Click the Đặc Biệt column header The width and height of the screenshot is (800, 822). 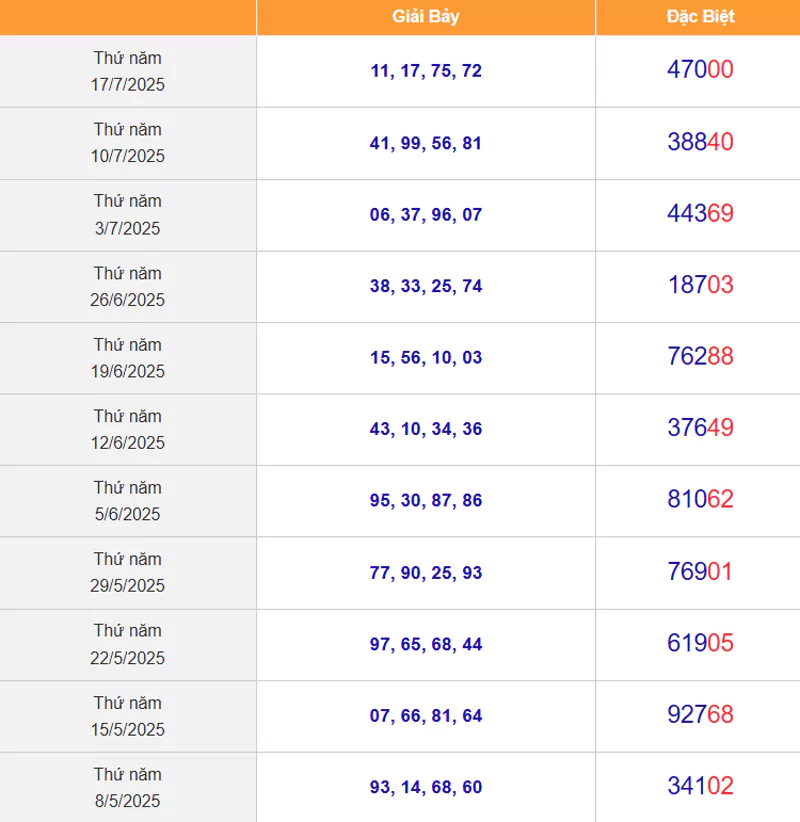pyautogui.click(x=700, y=17)
